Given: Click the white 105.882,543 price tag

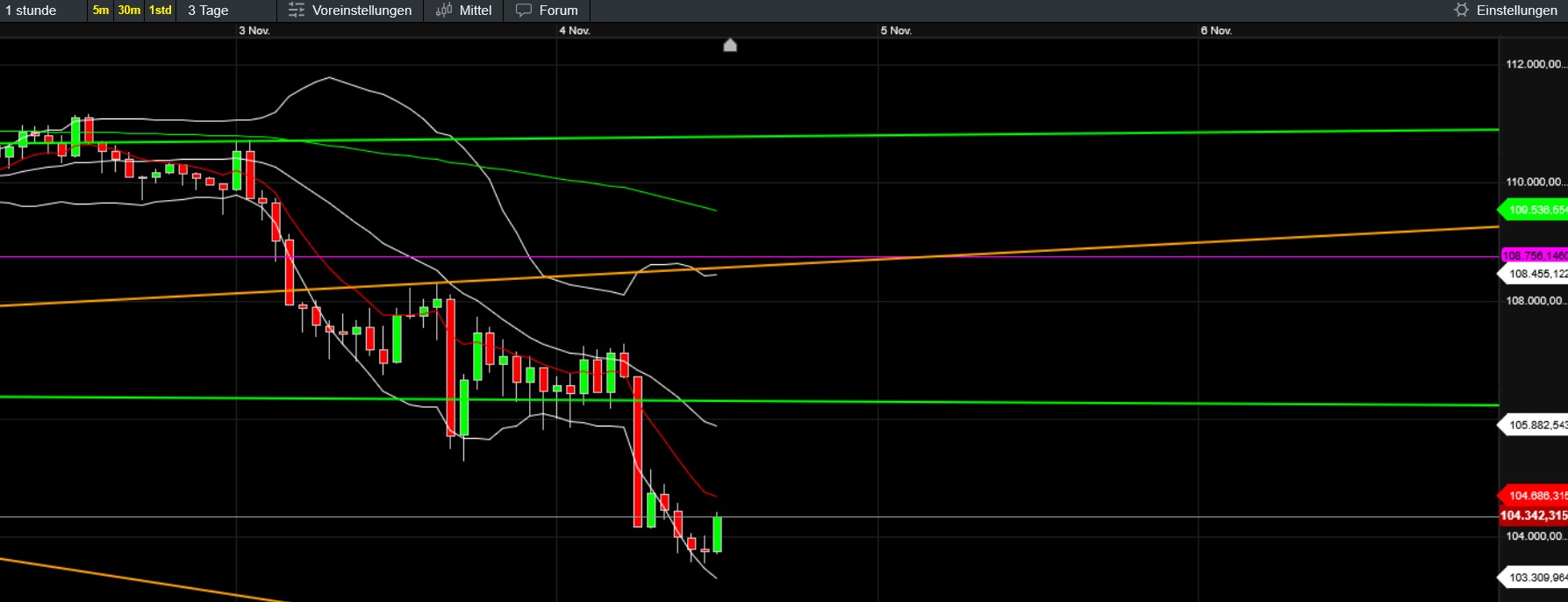Looking at the screenshot, I should [x=1534, y=425].
